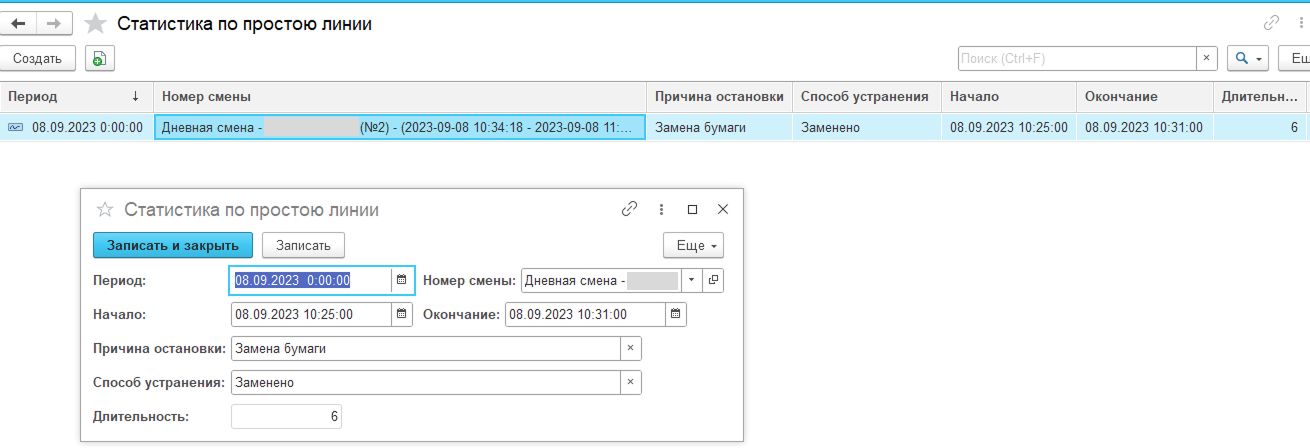Open the calendar picker for the Начало field
The height and width of the screenshot is (448, 1310).
401,315
